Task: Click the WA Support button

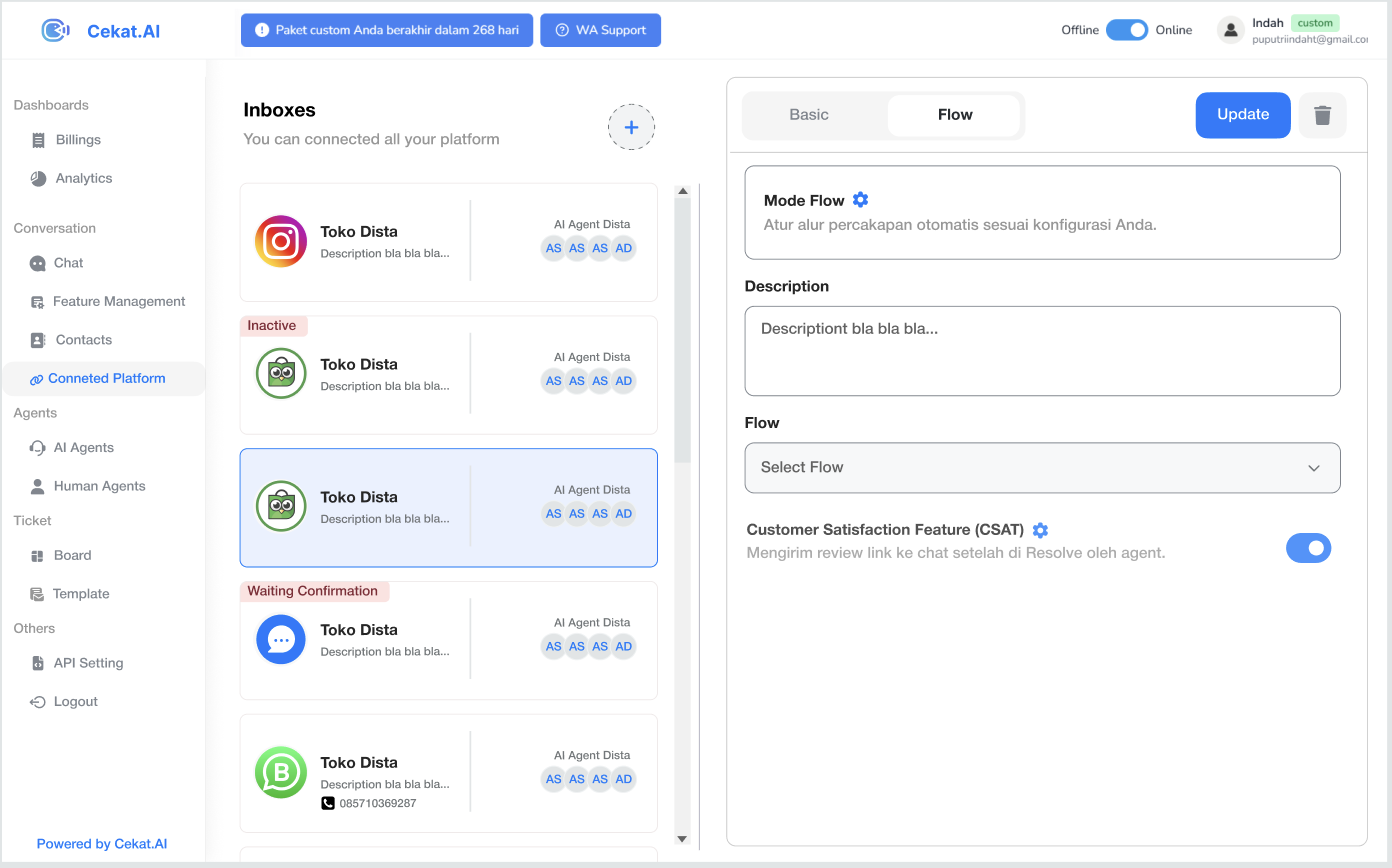Action: pyautogui.click(x=600, y=30)
